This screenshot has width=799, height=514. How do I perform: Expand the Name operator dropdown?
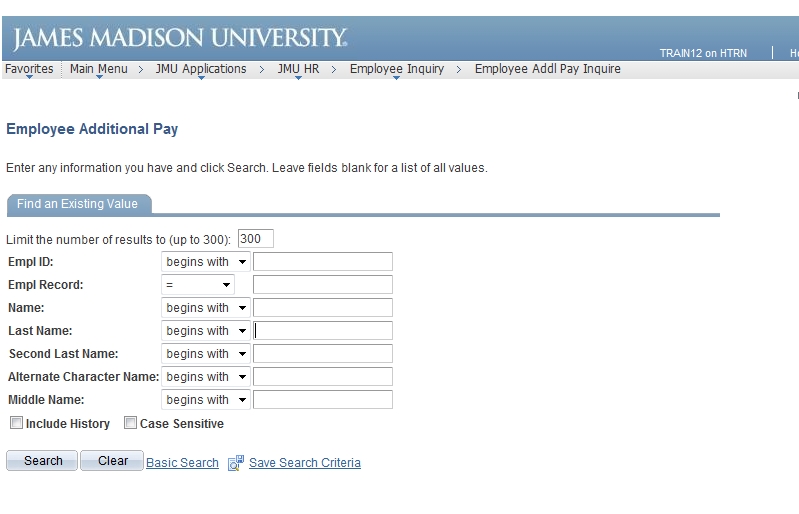(206, 308)
